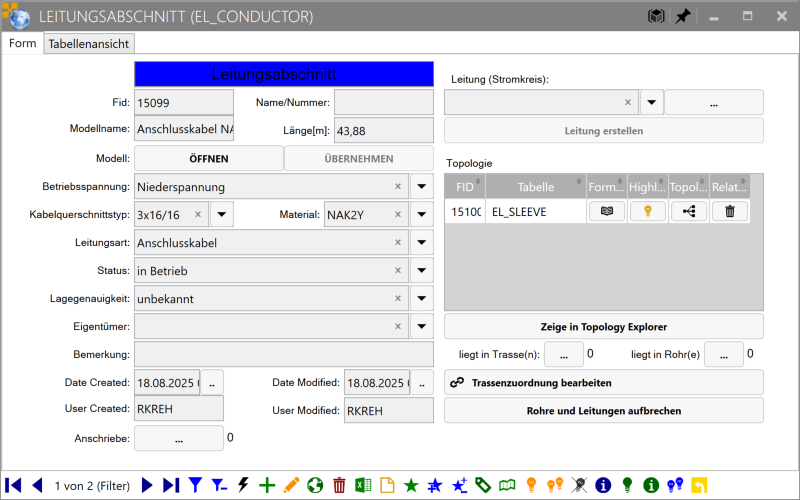Image resolution: width=800 pixels, height=500 pixels.
Task: Click the pin icon in title bar
Action: coord(682,16)
